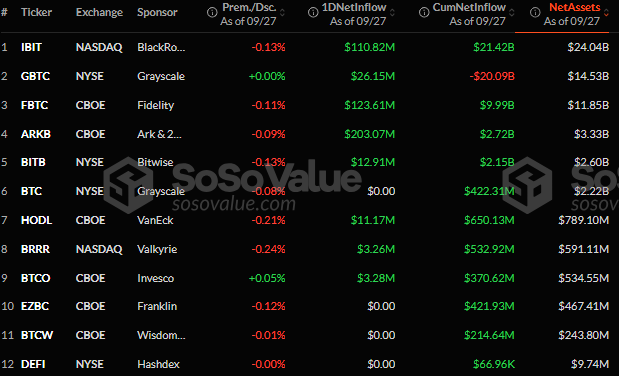Image resolution: width=619 pixels, height=376 pixels.
Task: Toggle NetAssets sort order arrows
Action: click(606, 13)
